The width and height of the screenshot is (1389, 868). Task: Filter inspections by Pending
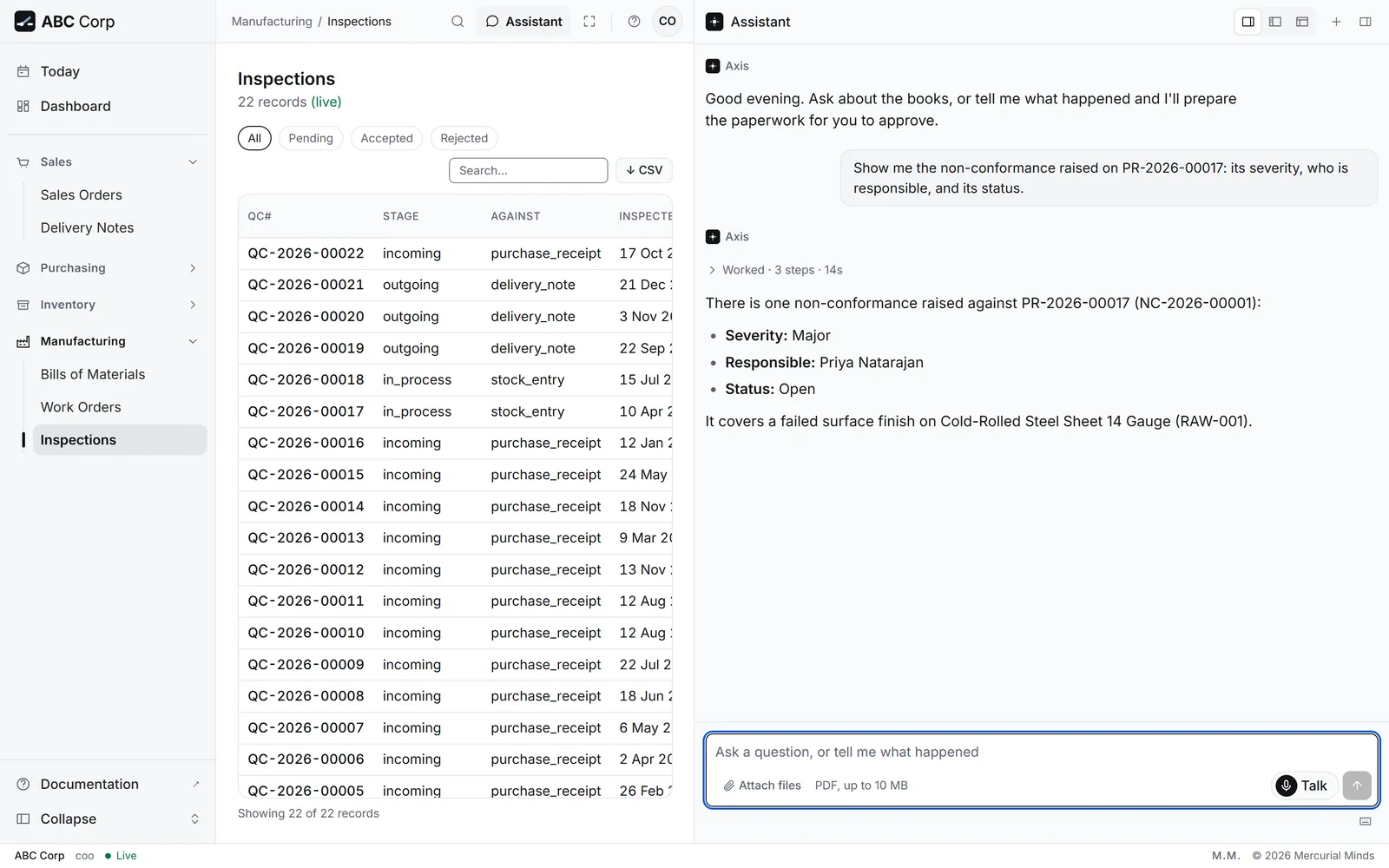tap(311, 138)
